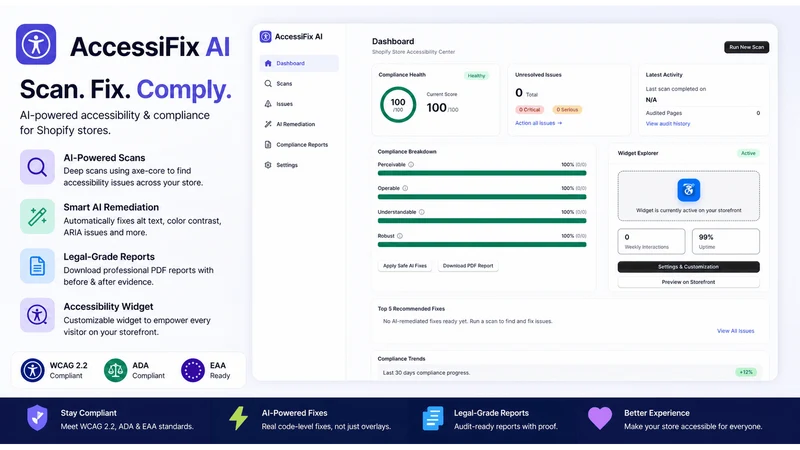Image resolution: width=800 pixels, height=450 pixels.
Task: Click the Legal-Grade Reports document icon tile
Action: pos(37,266)
